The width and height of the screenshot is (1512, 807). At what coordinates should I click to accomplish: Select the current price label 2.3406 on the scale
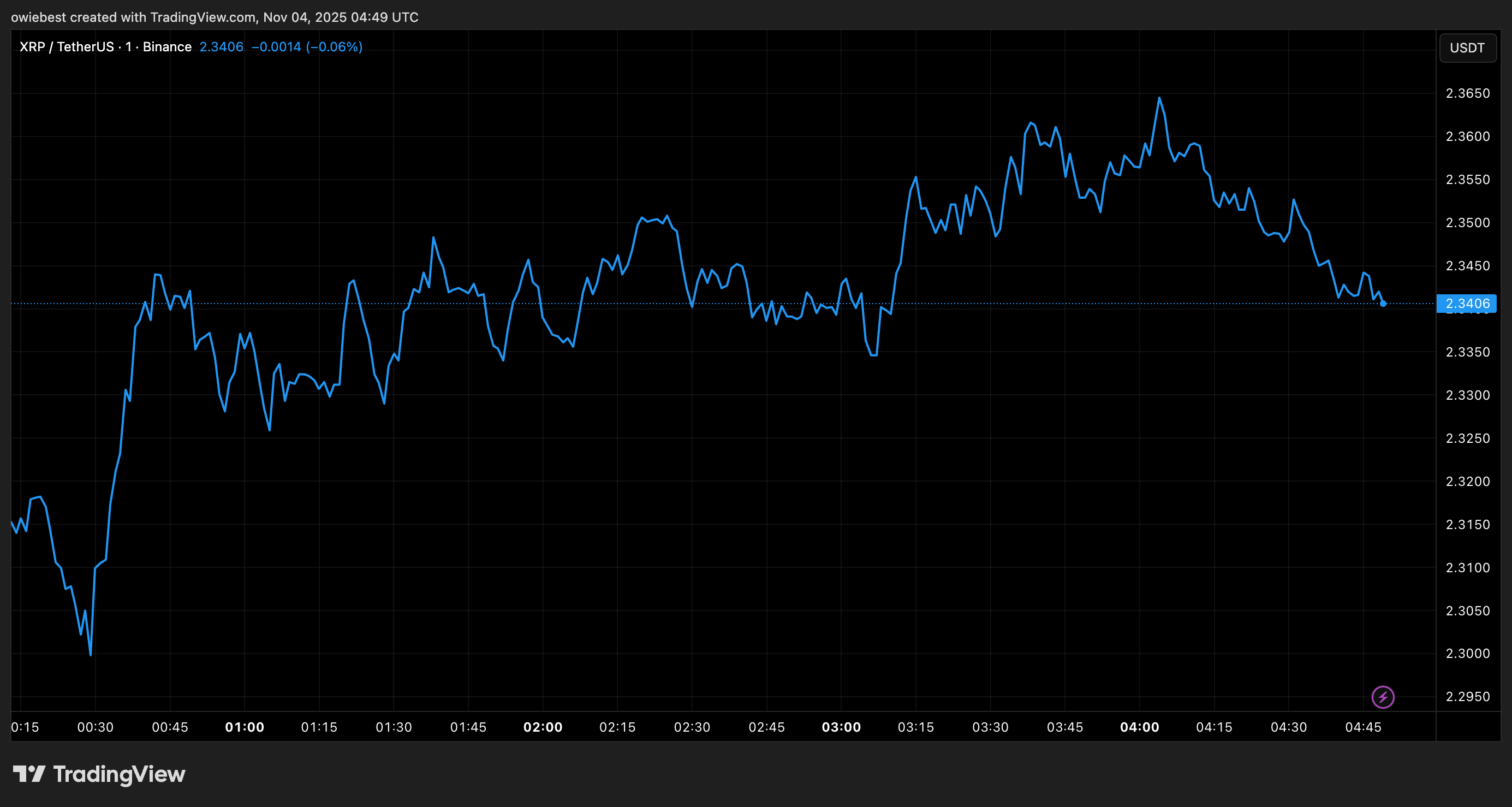coord(1467,304)
